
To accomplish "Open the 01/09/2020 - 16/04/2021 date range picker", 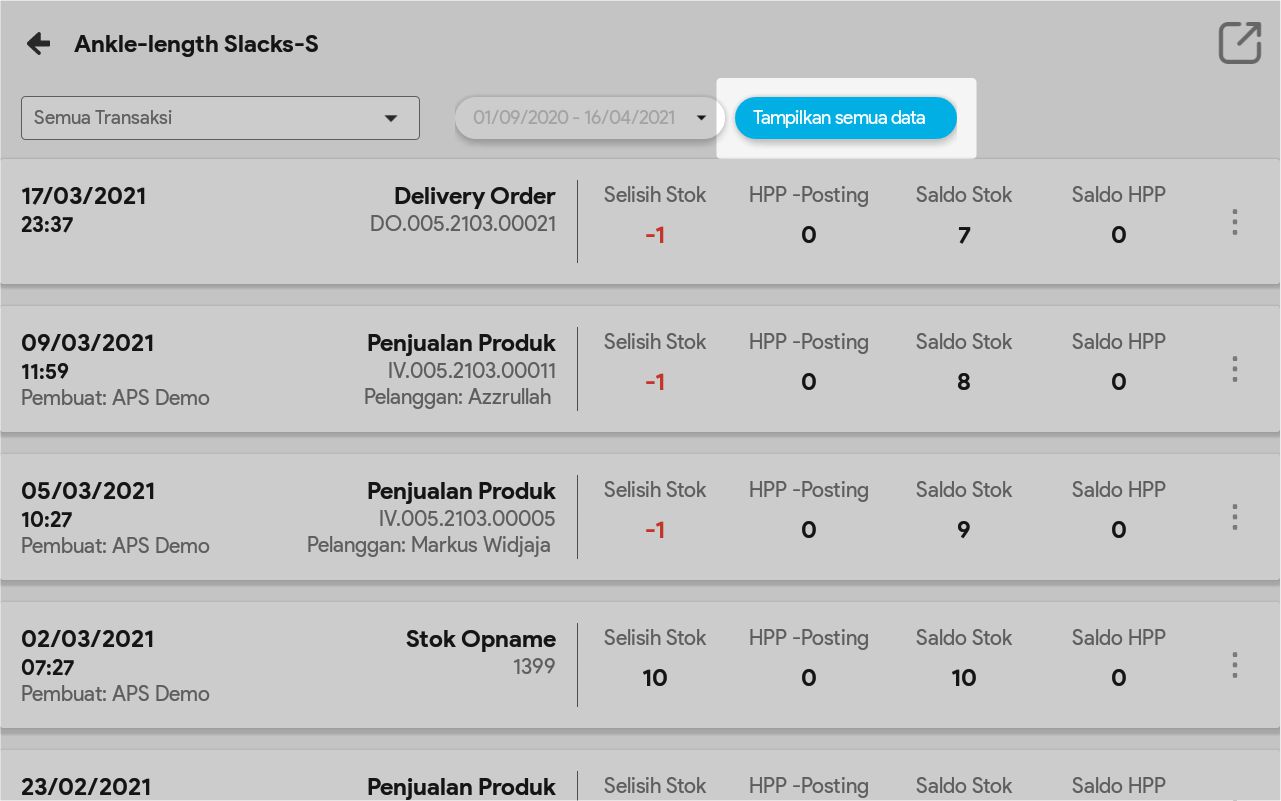I will [x=589, y=118].
